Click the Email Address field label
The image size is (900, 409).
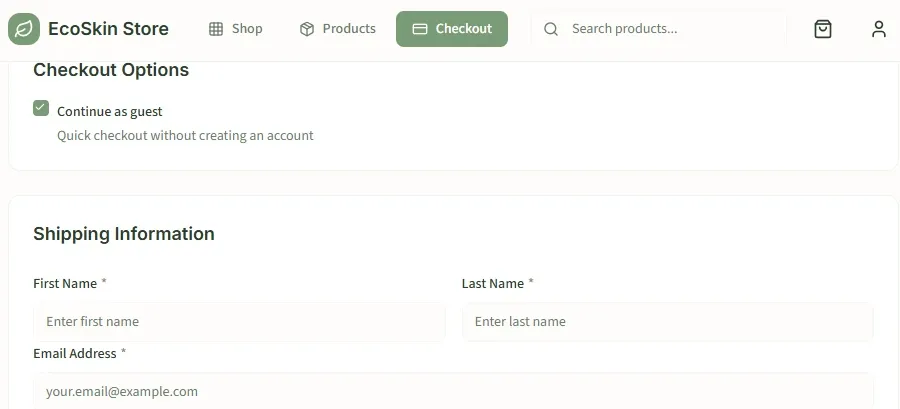75,353
